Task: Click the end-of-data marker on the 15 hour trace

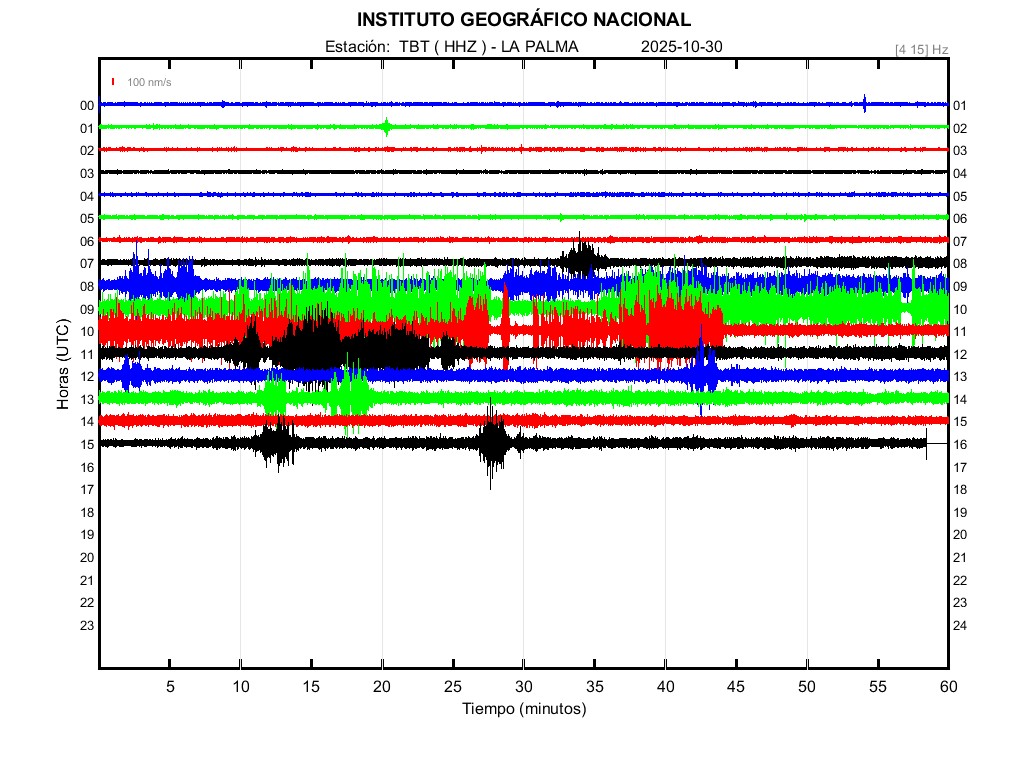Action: pyautogui.click(x=926, y=442)
